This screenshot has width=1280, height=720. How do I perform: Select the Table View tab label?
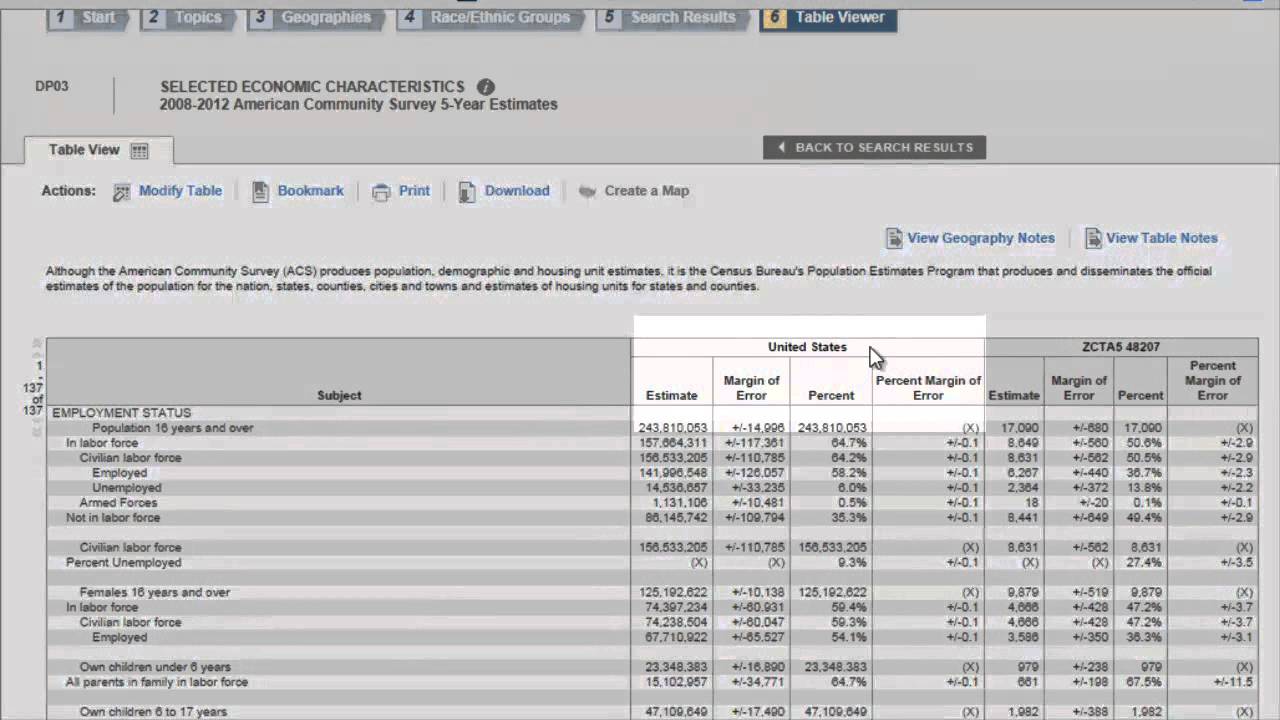coord(84,150)
